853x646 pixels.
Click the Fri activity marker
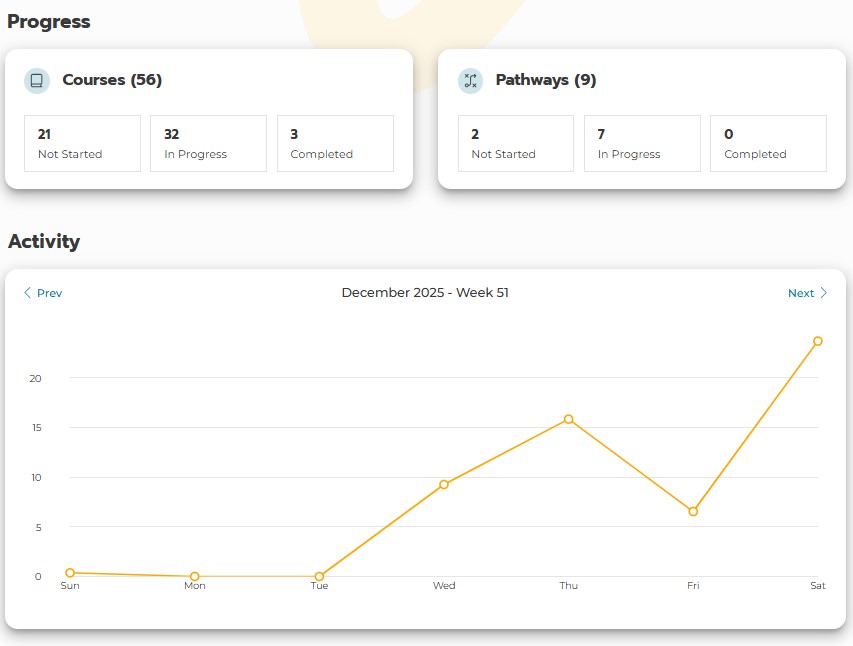[693, 511]
